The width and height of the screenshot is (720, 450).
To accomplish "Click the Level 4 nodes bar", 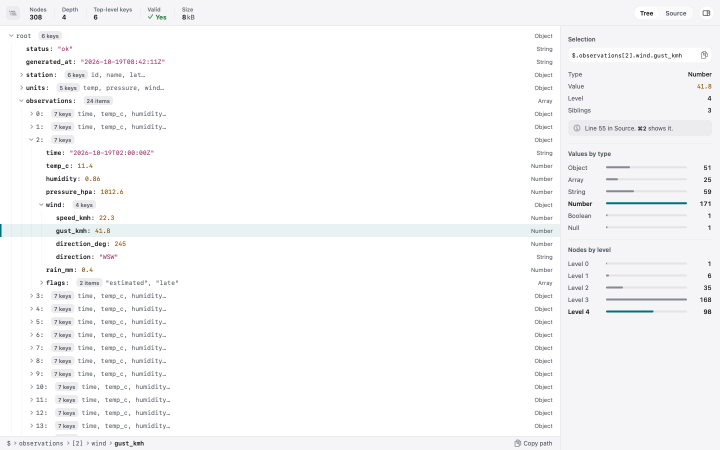I will click(x=646, y=311).
